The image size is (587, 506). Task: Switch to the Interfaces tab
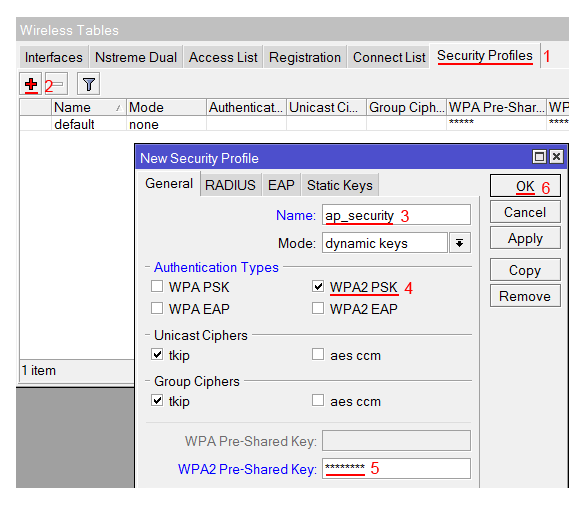pos(54,57)
